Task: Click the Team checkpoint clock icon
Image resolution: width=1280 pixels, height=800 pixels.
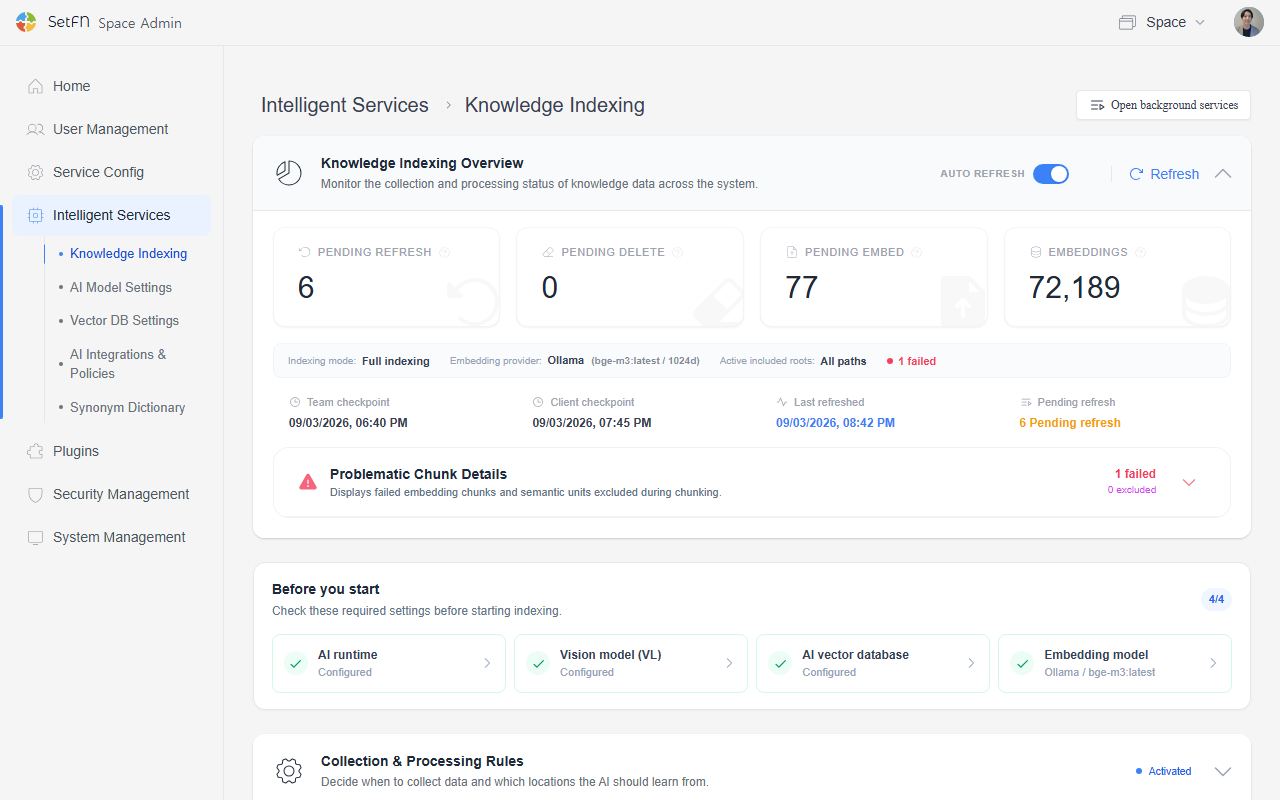Action: (x=295, y=402)
